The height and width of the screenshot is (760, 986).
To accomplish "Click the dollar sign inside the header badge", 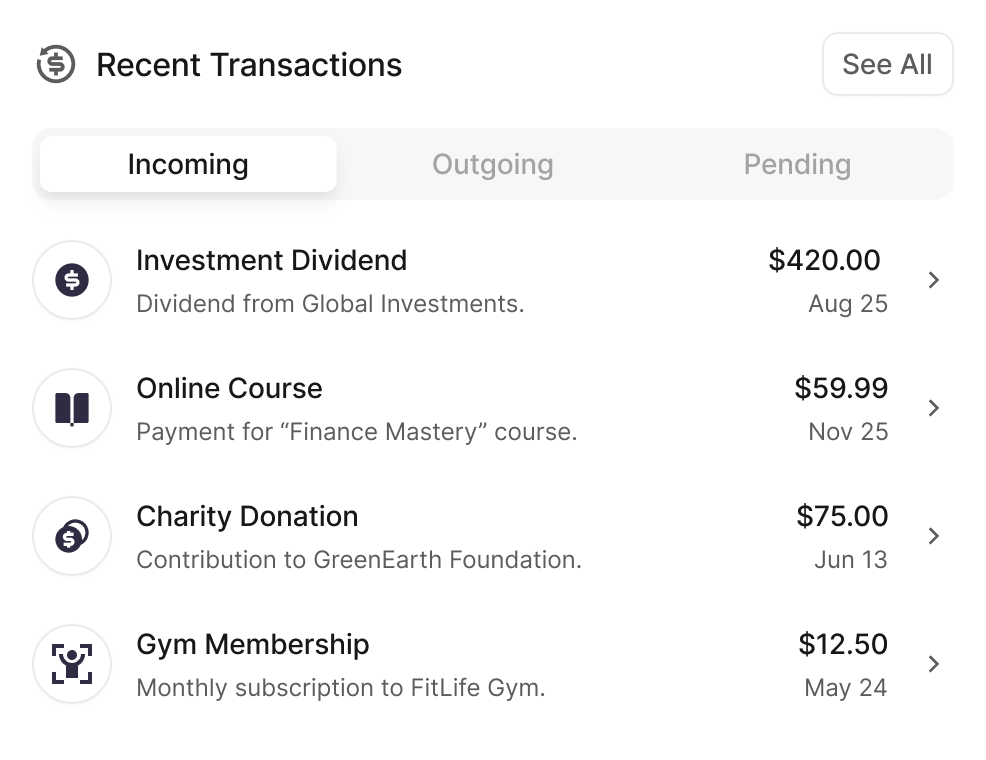I will [57, 64].
